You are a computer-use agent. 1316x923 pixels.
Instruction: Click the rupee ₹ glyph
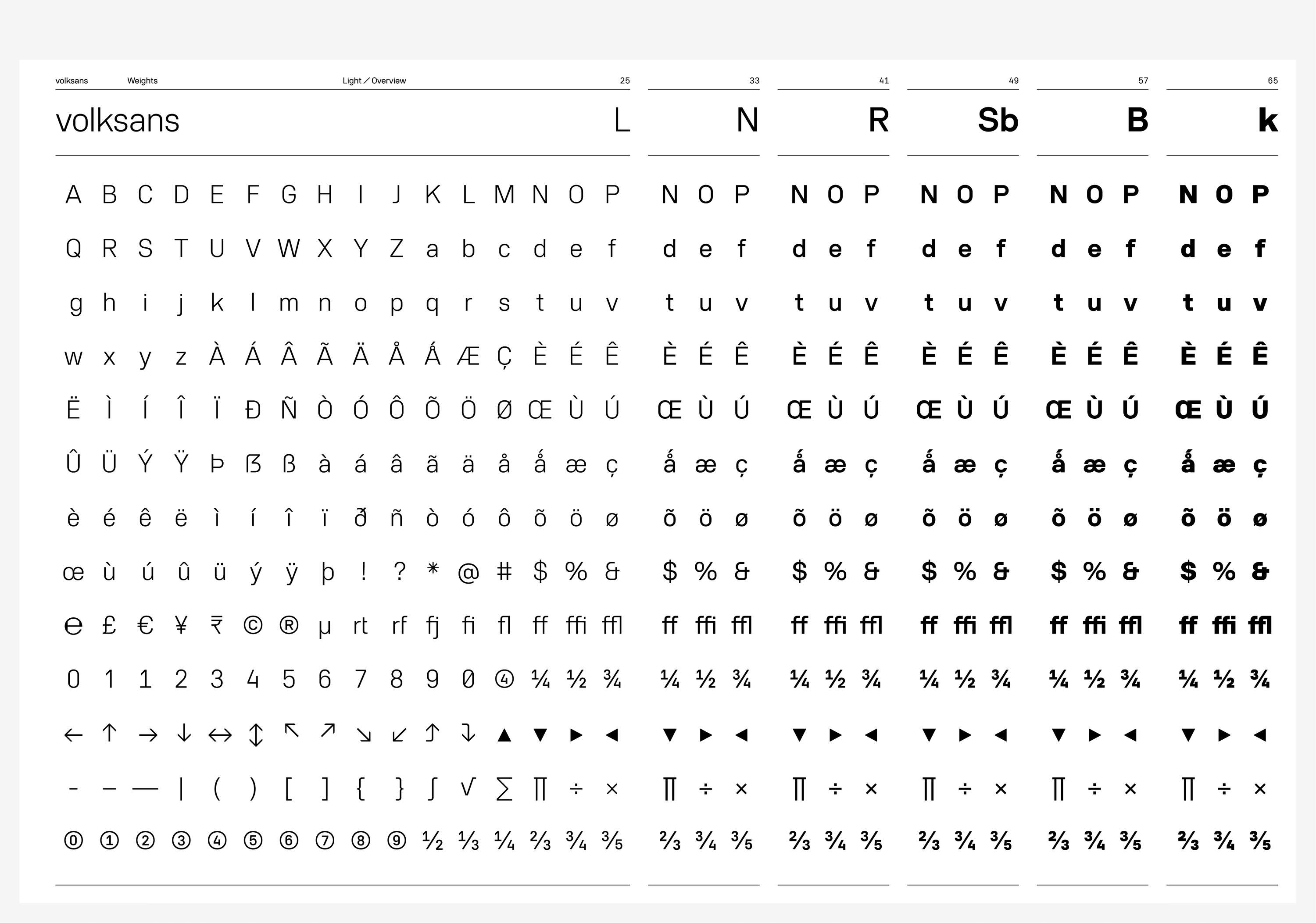[217, 625]
